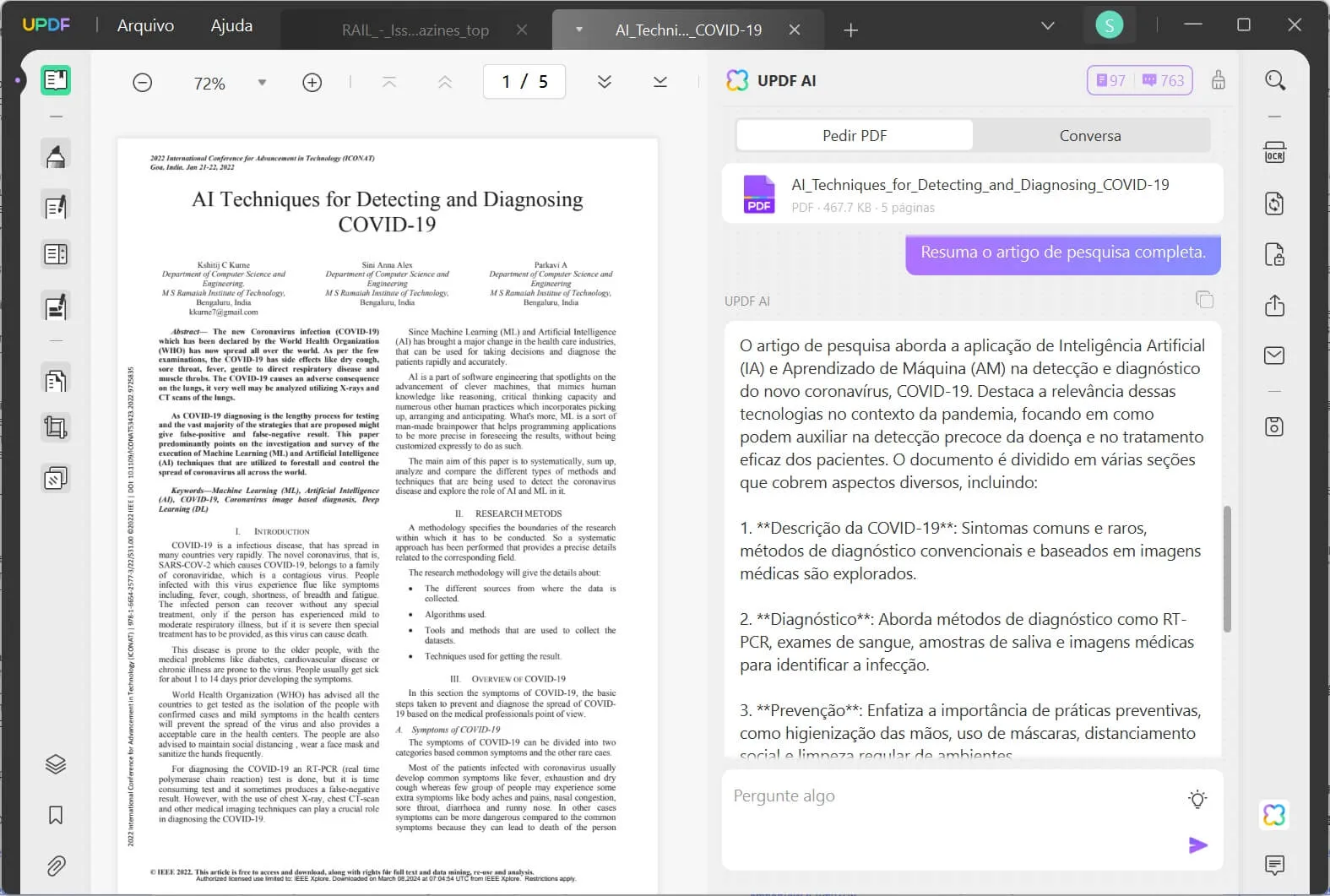Click the AI chat panel scrollbar
The width and height of the screenshot is (1330, 896).
coord(1227,568)
